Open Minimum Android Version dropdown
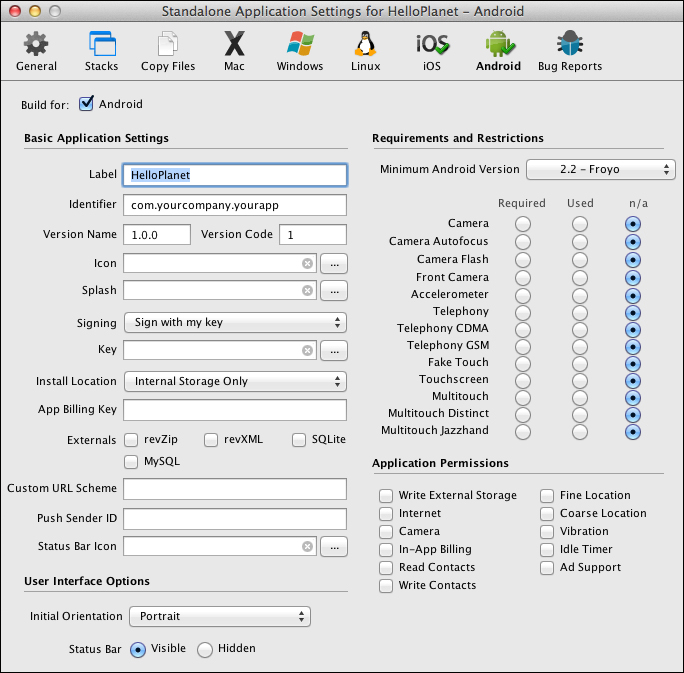This screenshot has height=673, width=684. tap(601, 169)
